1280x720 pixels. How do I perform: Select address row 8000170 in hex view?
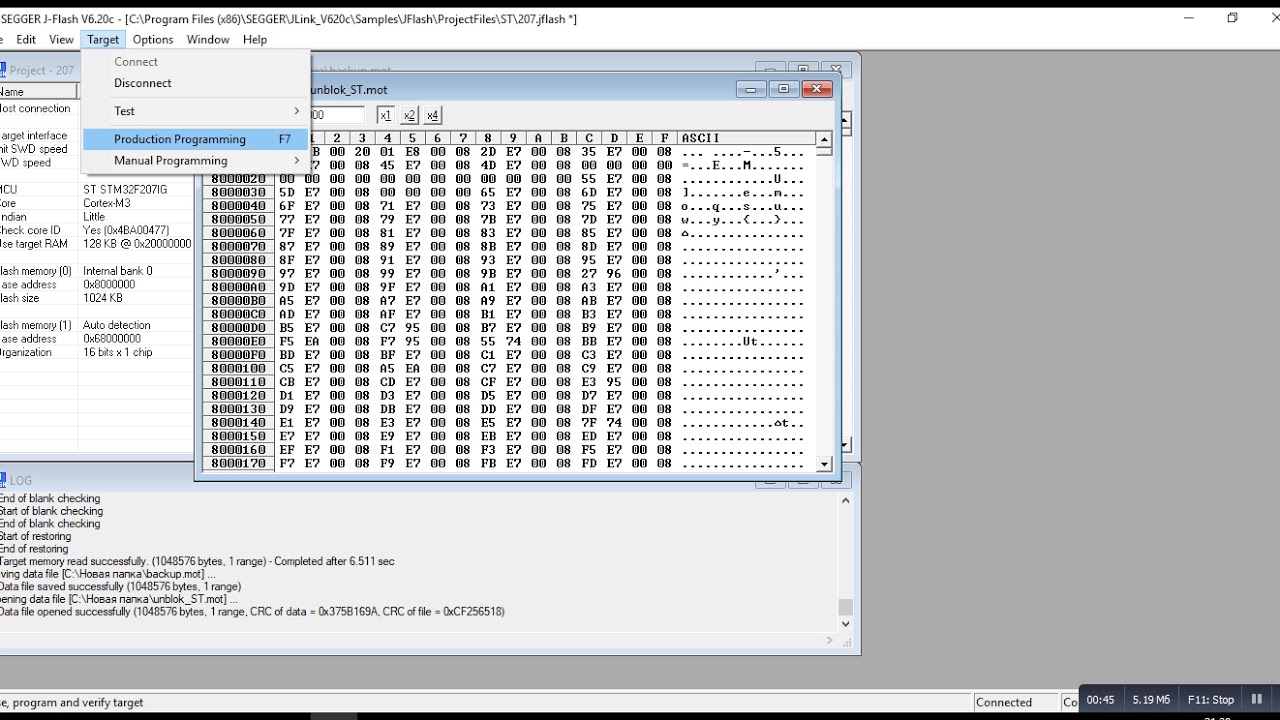click(239, 464)
